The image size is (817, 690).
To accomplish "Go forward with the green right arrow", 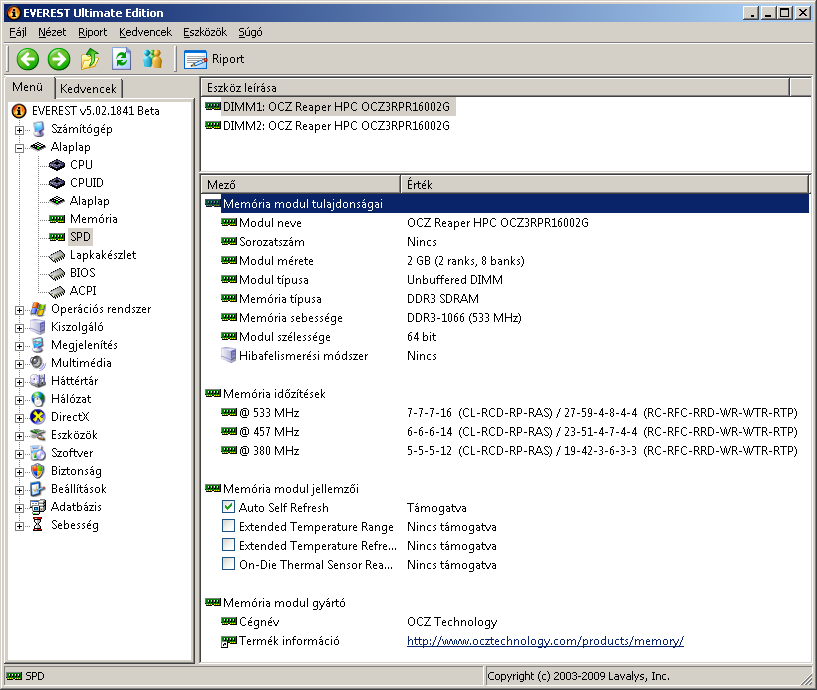I will [x=59, y=59].
